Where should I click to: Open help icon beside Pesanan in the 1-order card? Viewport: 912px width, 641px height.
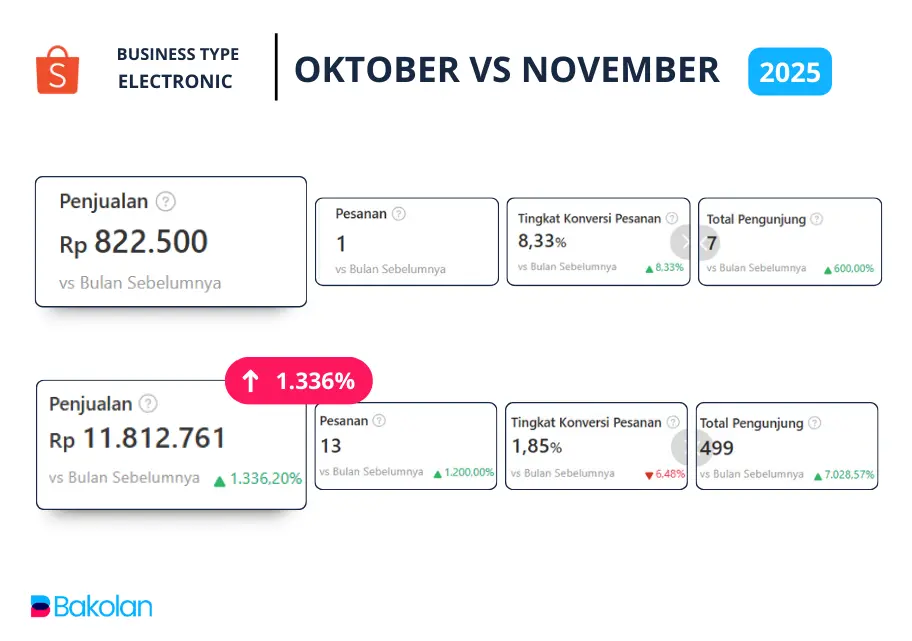(x=399, y=214)
